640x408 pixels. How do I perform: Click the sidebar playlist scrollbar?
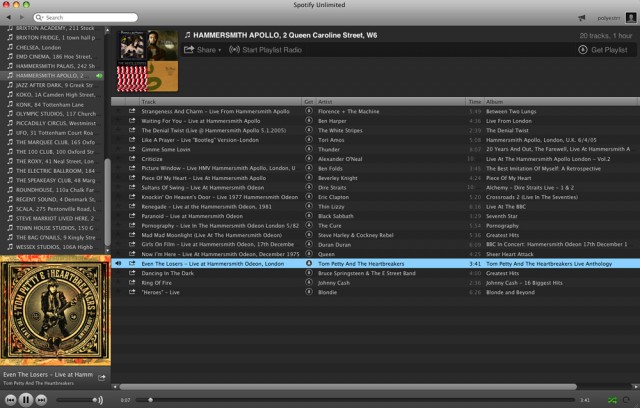107,202
